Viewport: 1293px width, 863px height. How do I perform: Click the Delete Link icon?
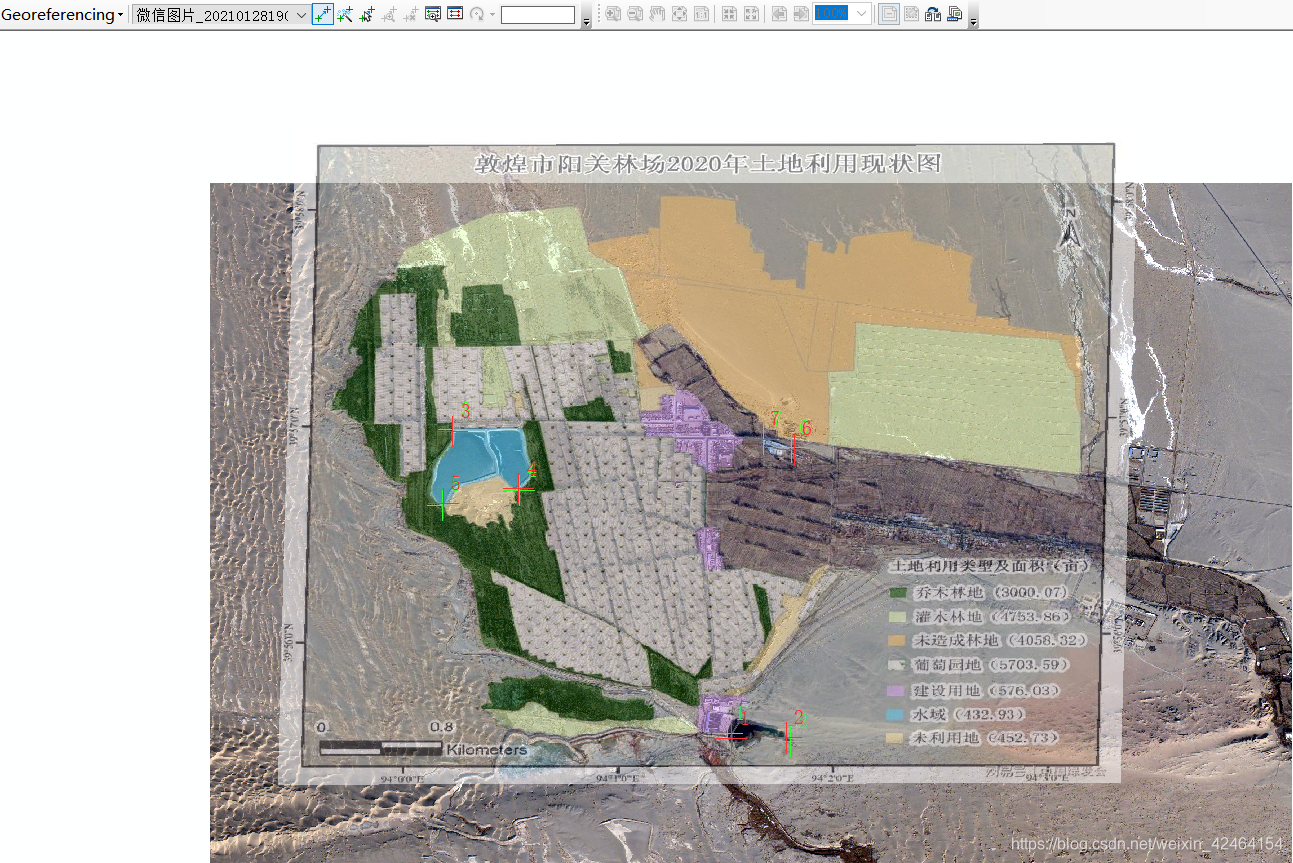tap(411, 14)
